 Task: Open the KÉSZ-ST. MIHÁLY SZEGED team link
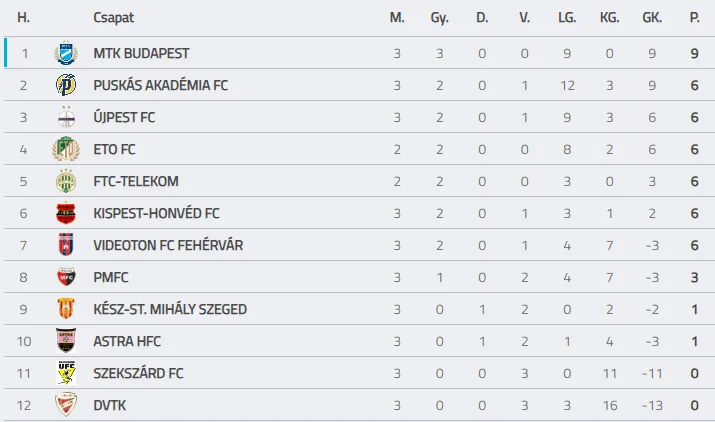click(170, 309)
